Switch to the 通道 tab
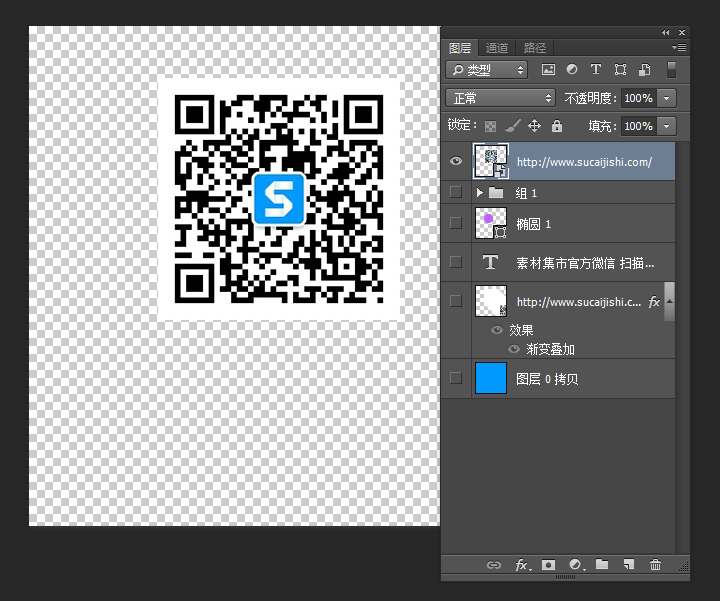Screen dimensions: 720x601 point(497,48)
